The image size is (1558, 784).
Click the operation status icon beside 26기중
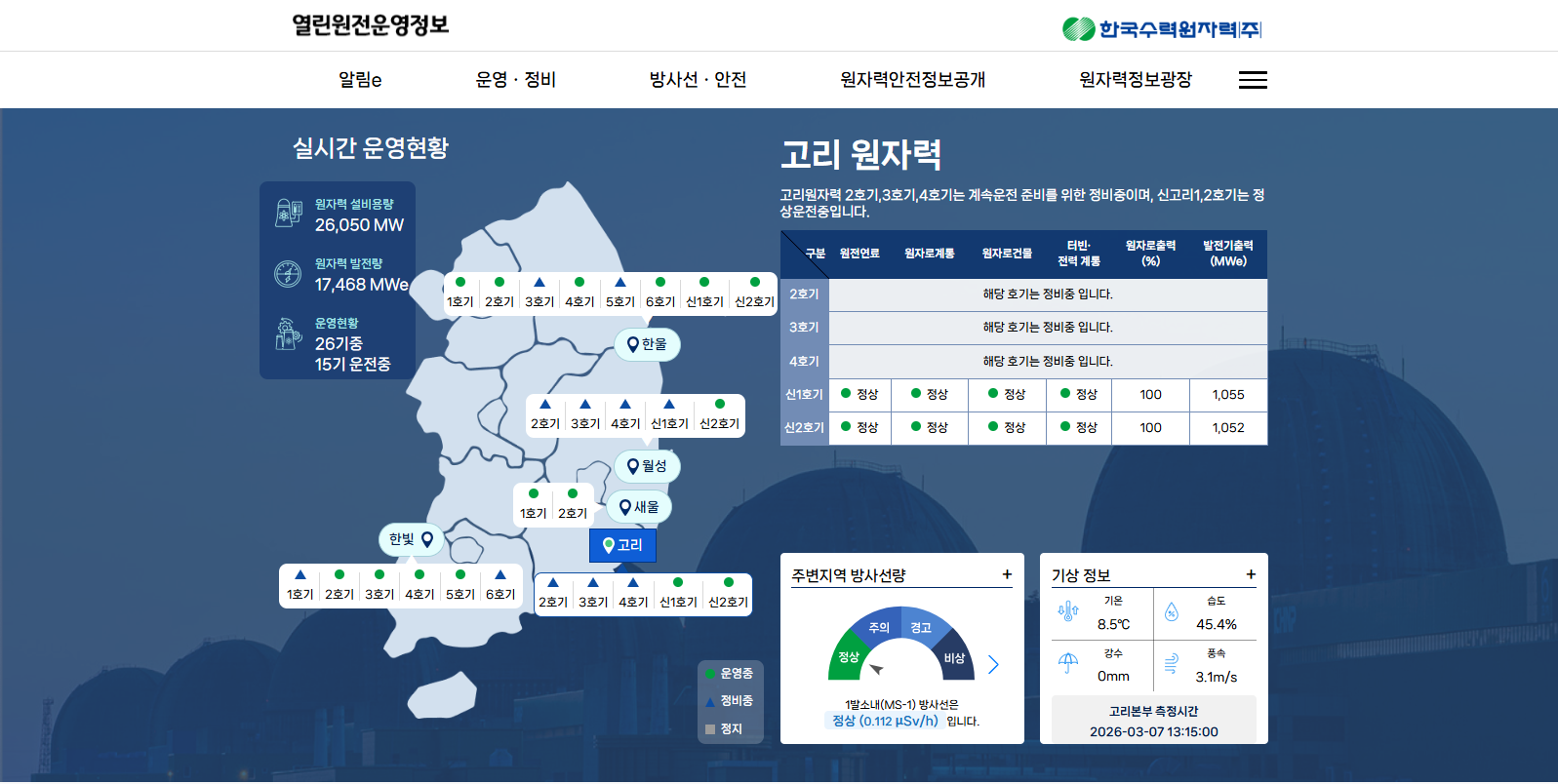288,334
